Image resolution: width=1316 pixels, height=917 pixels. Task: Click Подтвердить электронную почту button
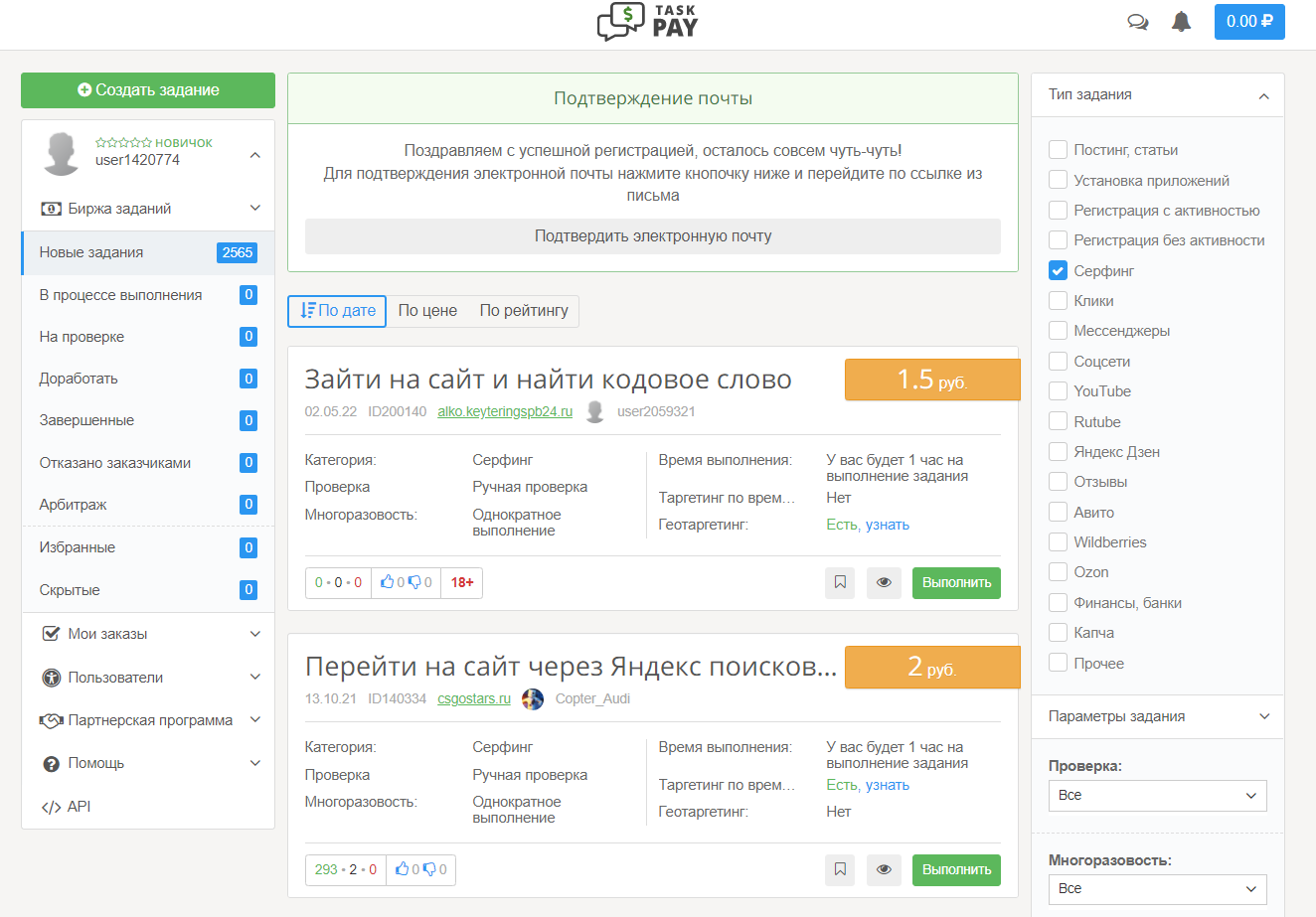(652, 236)
